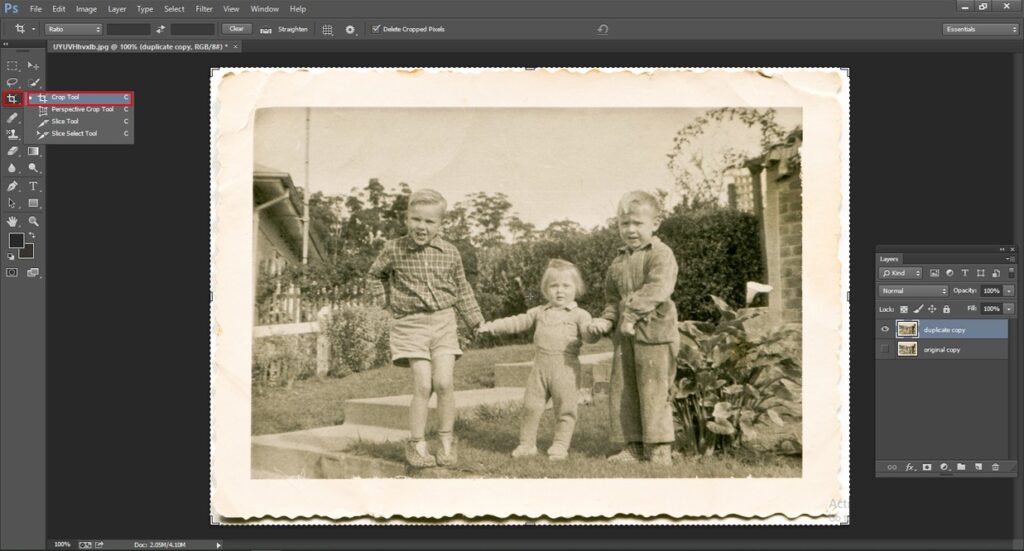
Task: Open the Image menu
Action: click(86, 9)
